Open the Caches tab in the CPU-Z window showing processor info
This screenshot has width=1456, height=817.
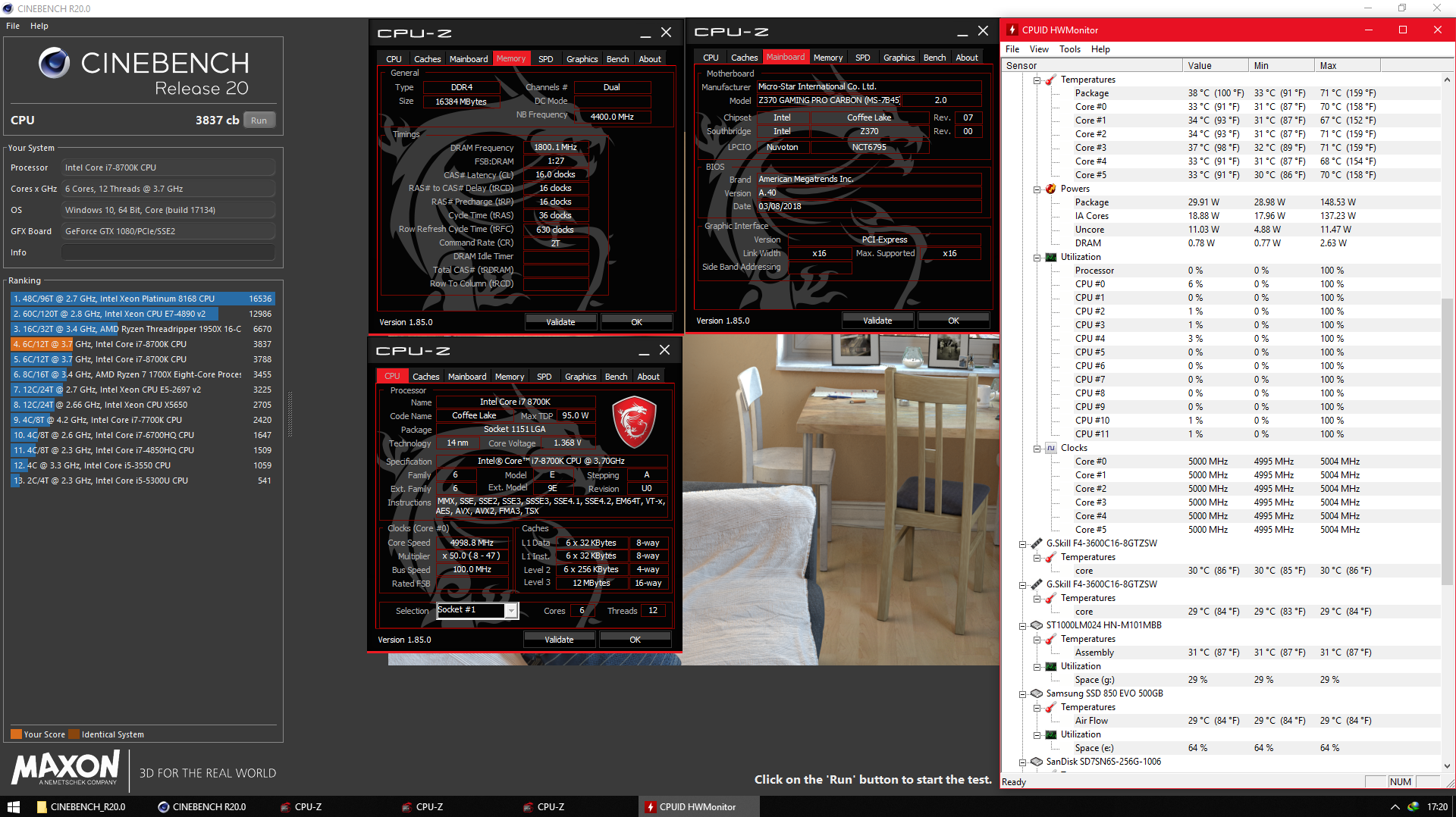[425, 377]
